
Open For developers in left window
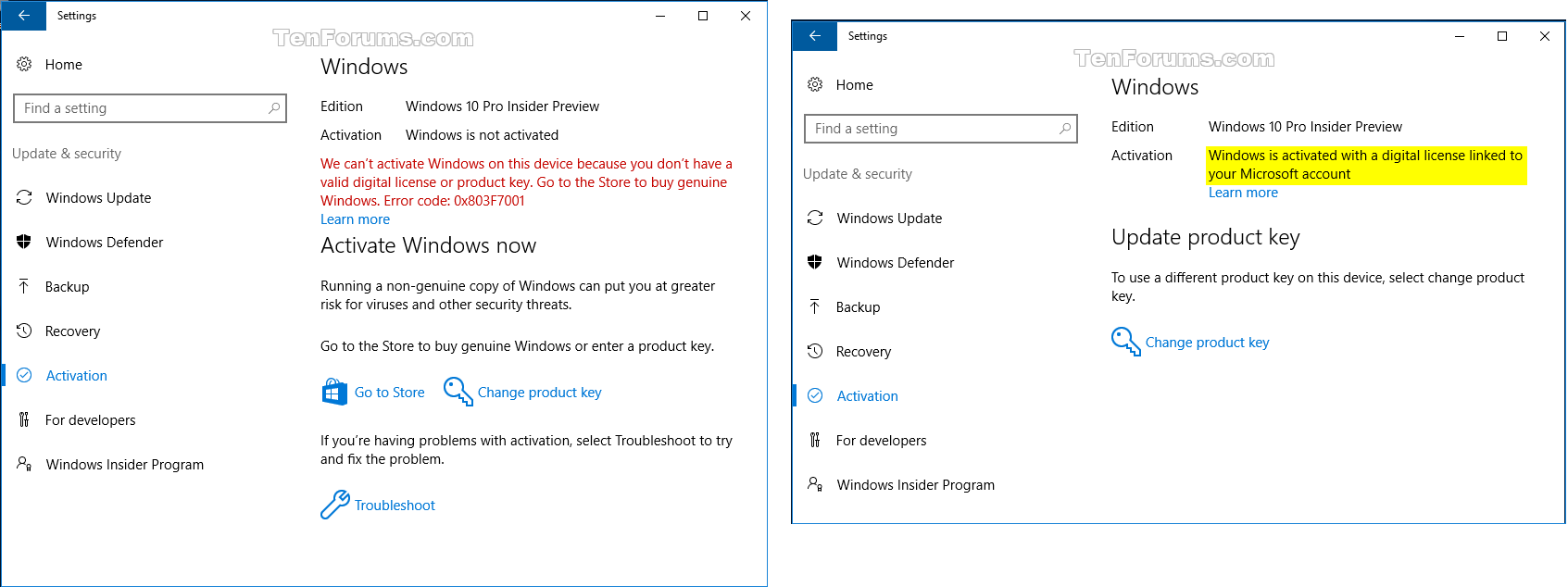coord(90,420)
